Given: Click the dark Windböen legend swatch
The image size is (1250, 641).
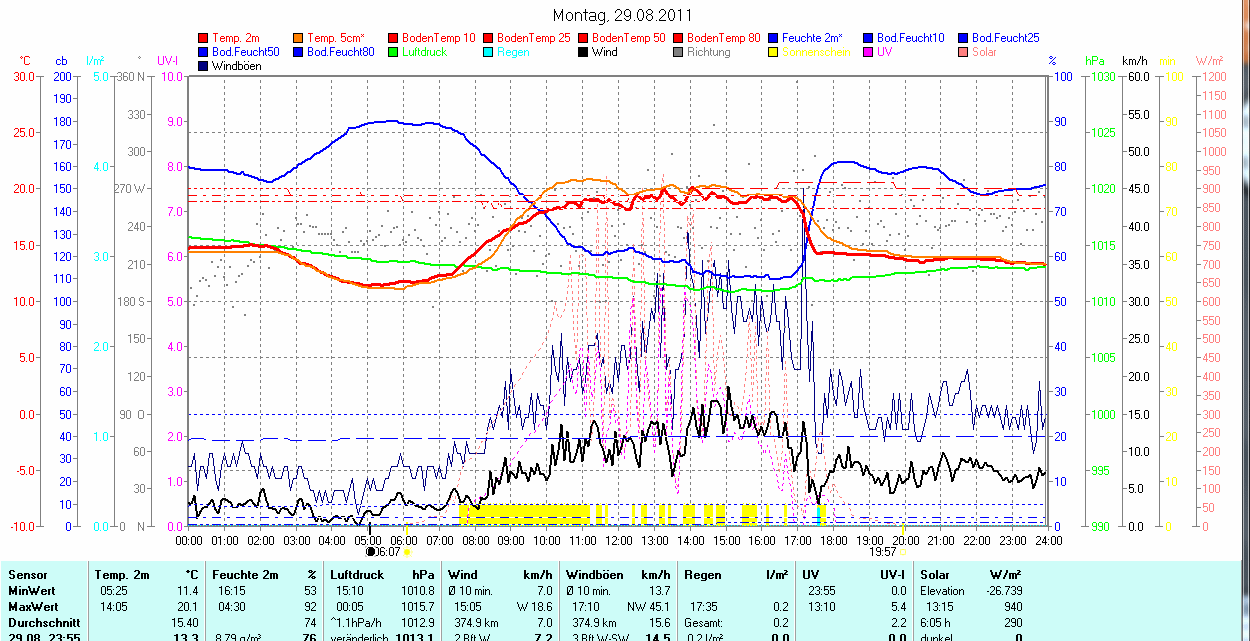Looking at the screenshot, I should [204, 66].
